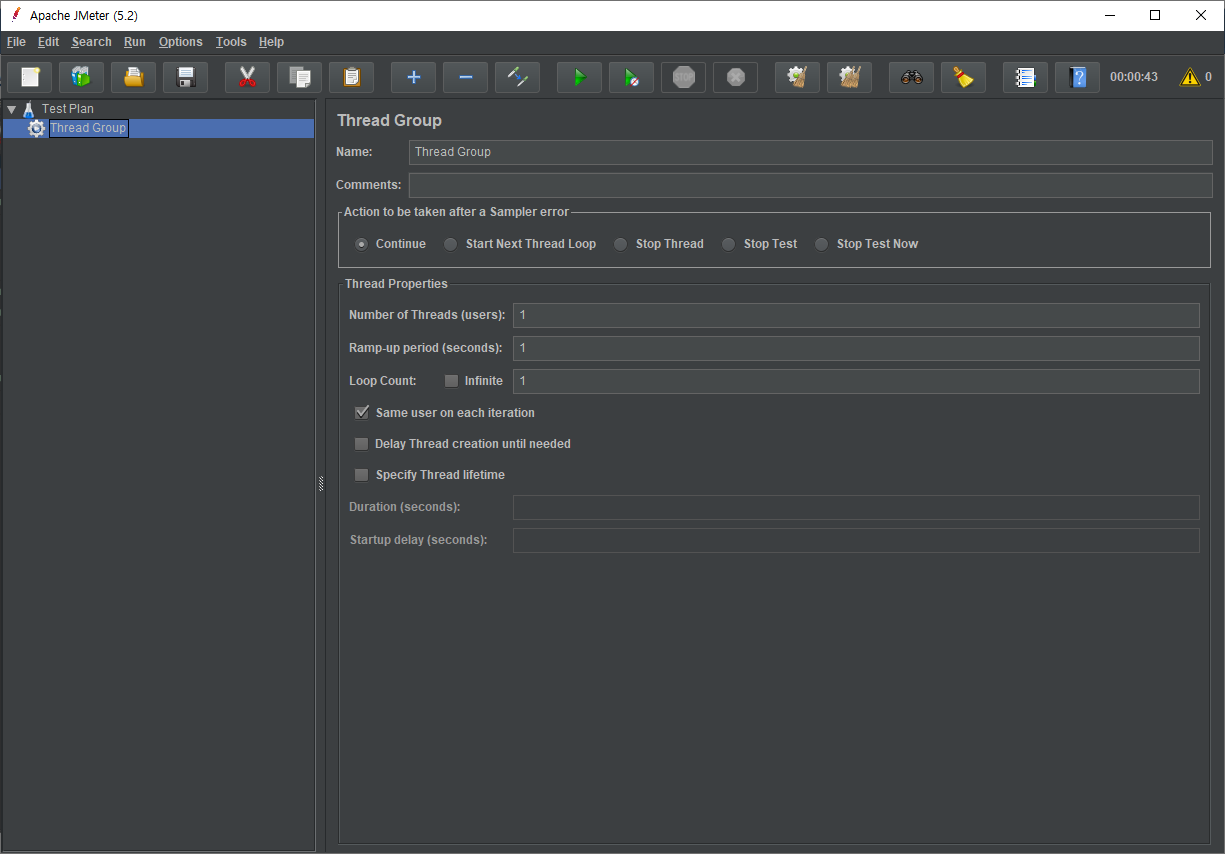Reset search with the yellow brush icon
The image size is (1225, 854).
coord(964,77)
